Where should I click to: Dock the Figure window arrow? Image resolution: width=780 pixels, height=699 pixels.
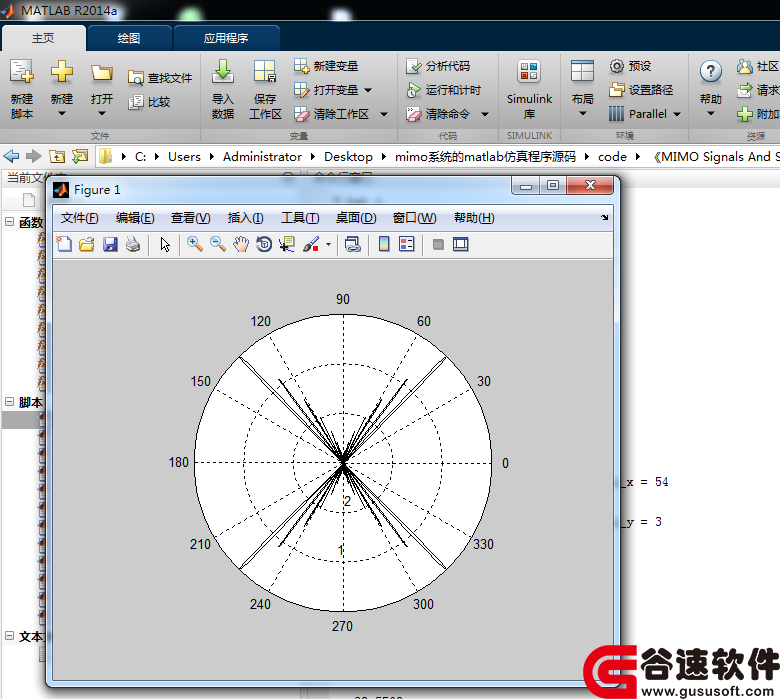coord(604,217)
